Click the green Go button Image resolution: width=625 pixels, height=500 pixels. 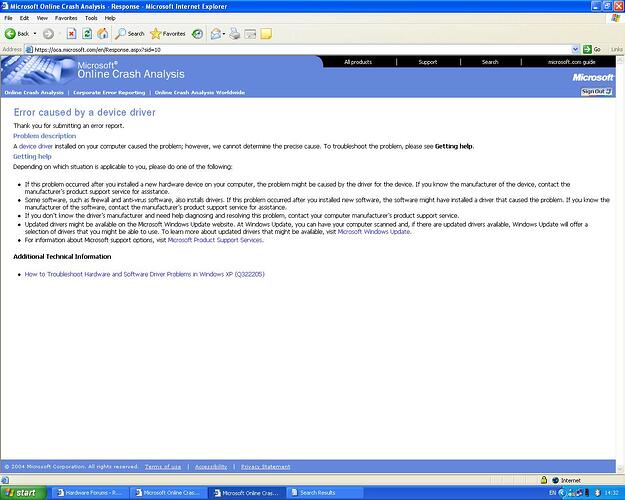click(592, 49)
